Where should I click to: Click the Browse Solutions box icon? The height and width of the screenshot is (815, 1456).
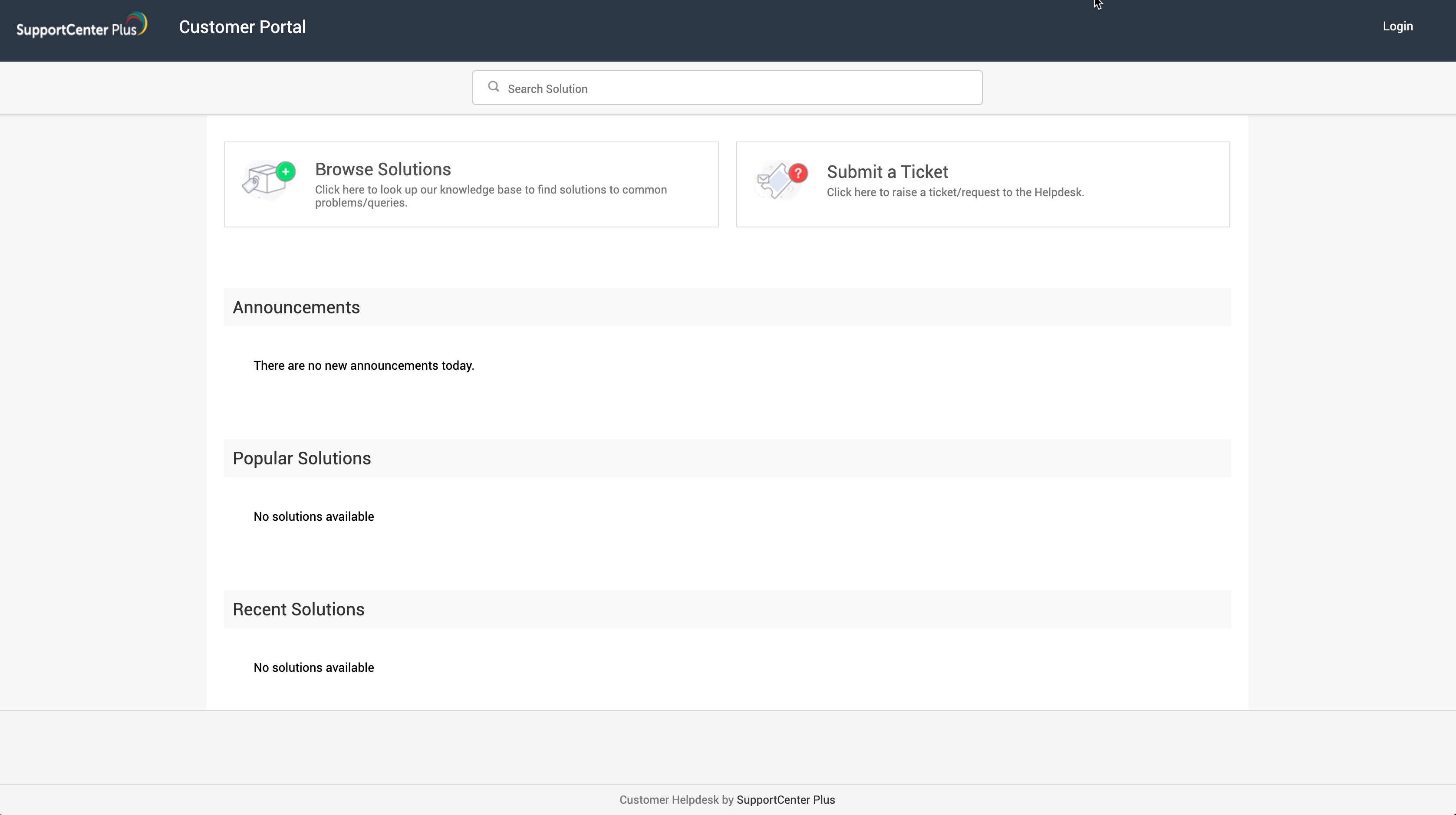click(268, 180)
